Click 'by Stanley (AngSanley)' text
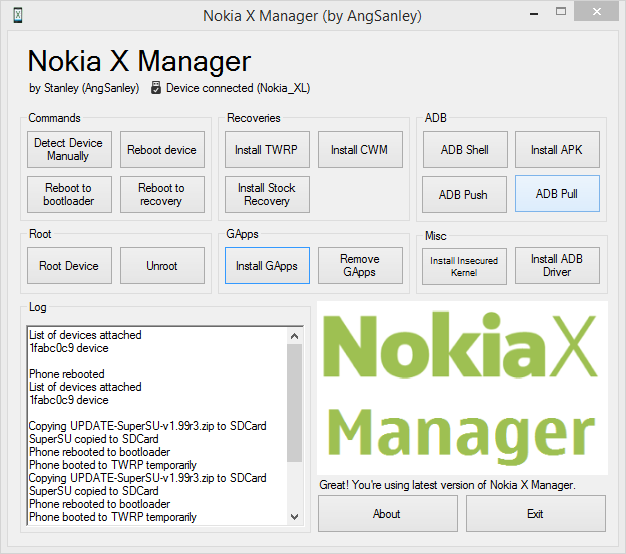The height and width of the screenshot is (554, 626). coord(84,88)
